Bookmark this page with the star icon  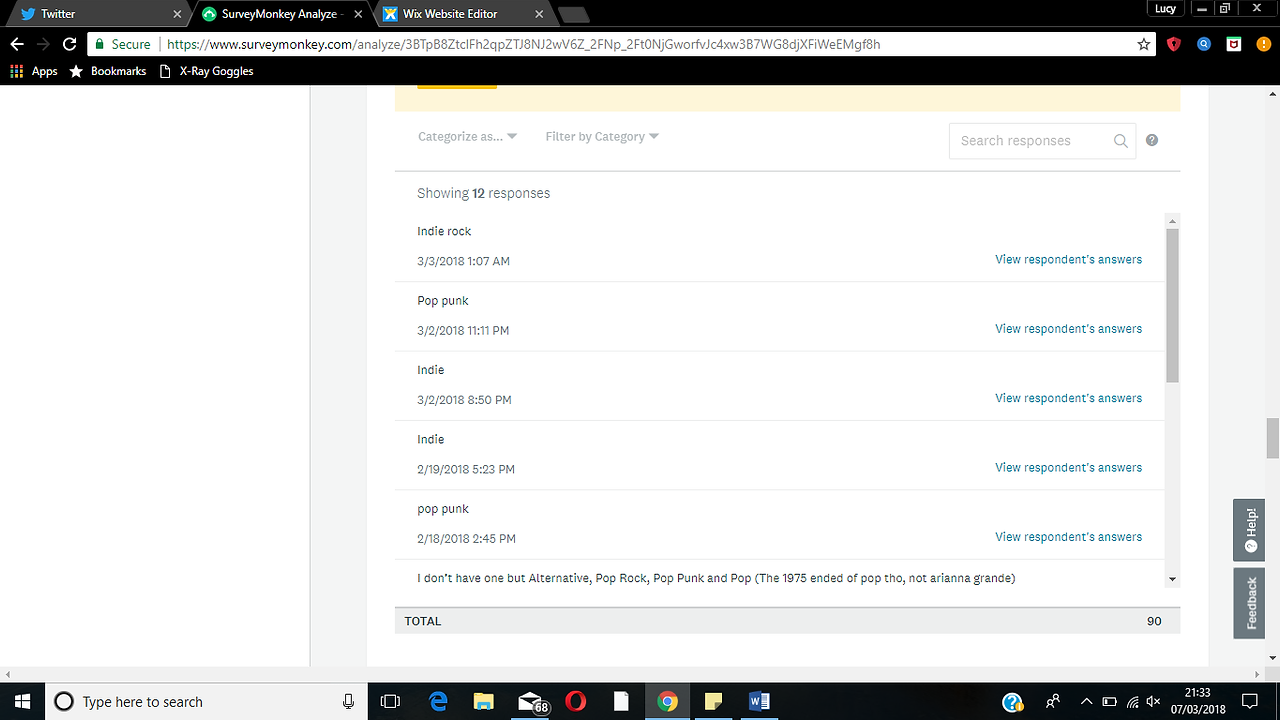click(x=1144, y=44)
